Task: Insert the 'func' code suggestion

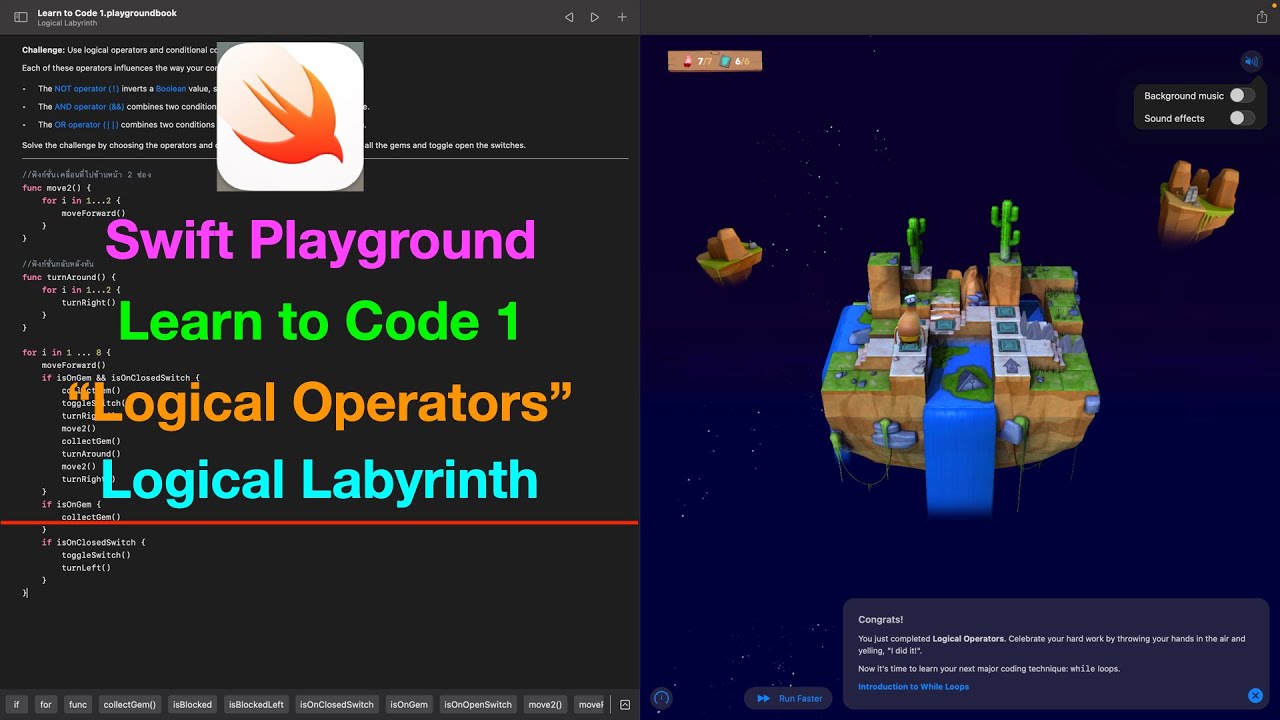Action: click(78, 704)
